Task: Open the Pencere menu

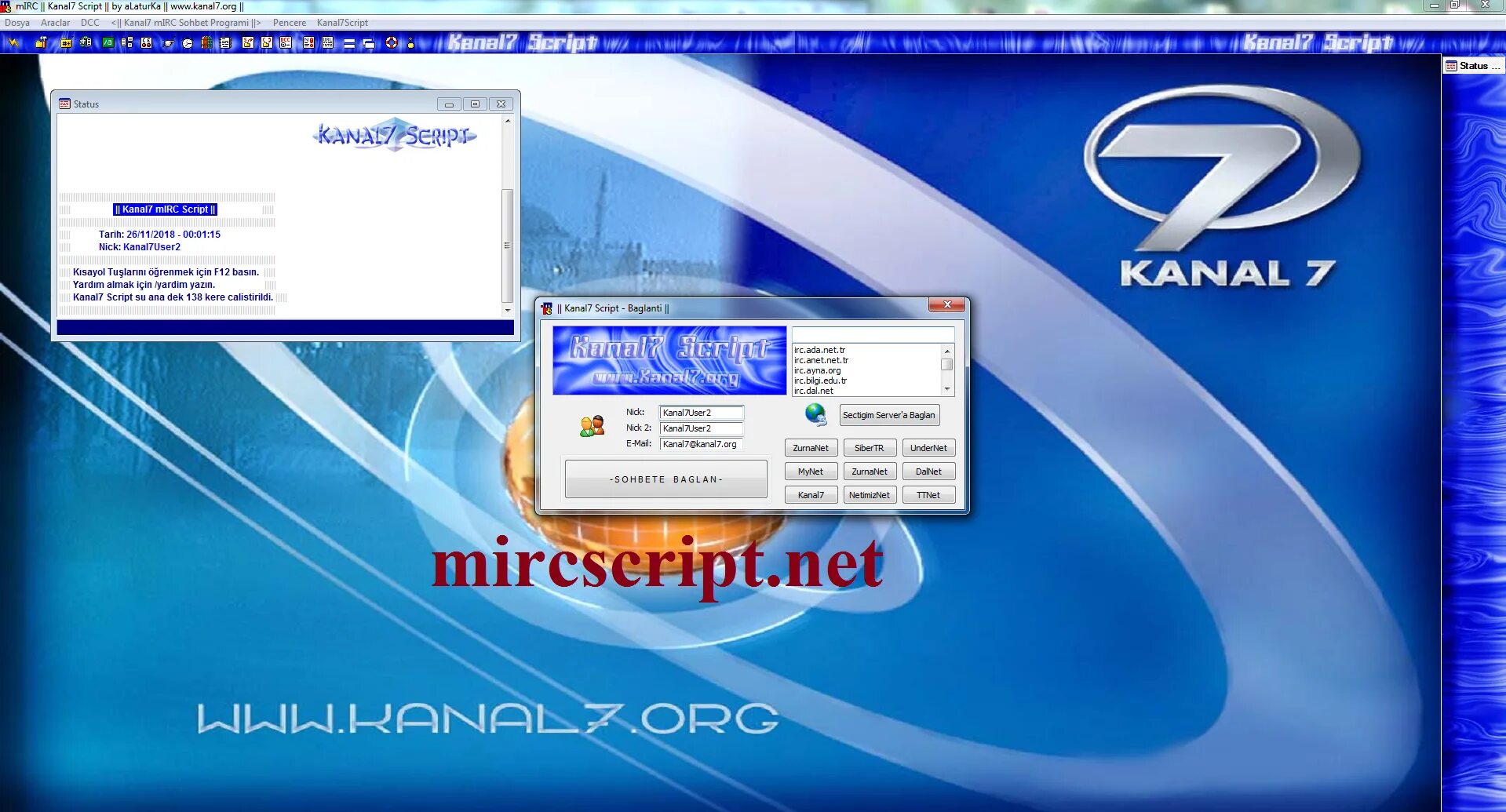Action: 290,23
